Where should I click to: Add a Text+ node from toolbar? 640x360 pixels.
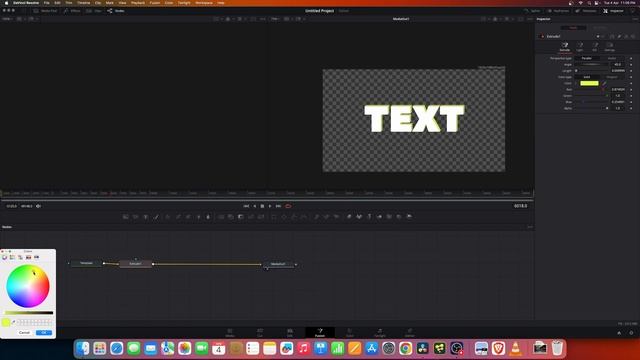pos(146,217)
